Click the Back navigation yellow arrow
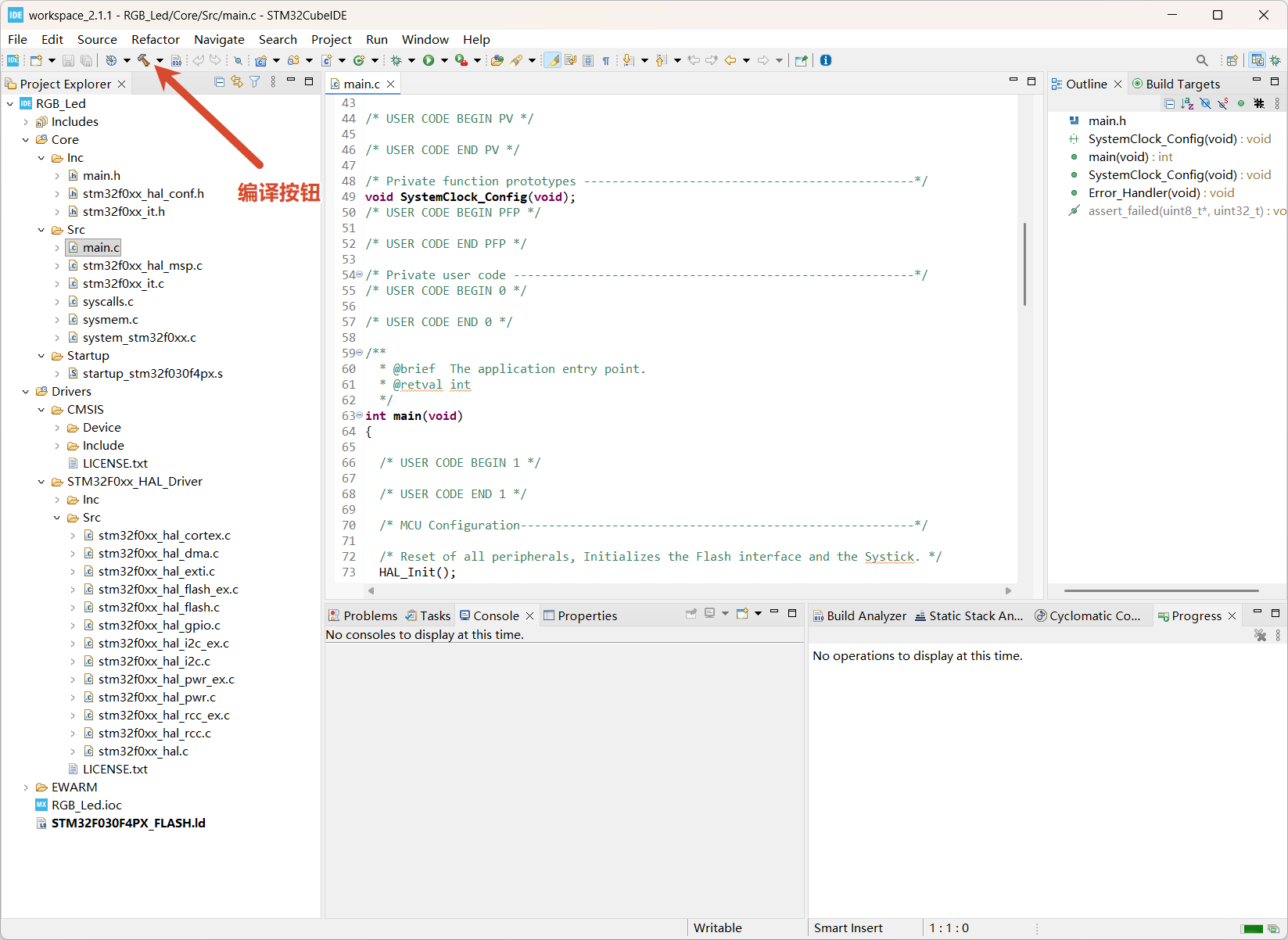 pos(730,60)
